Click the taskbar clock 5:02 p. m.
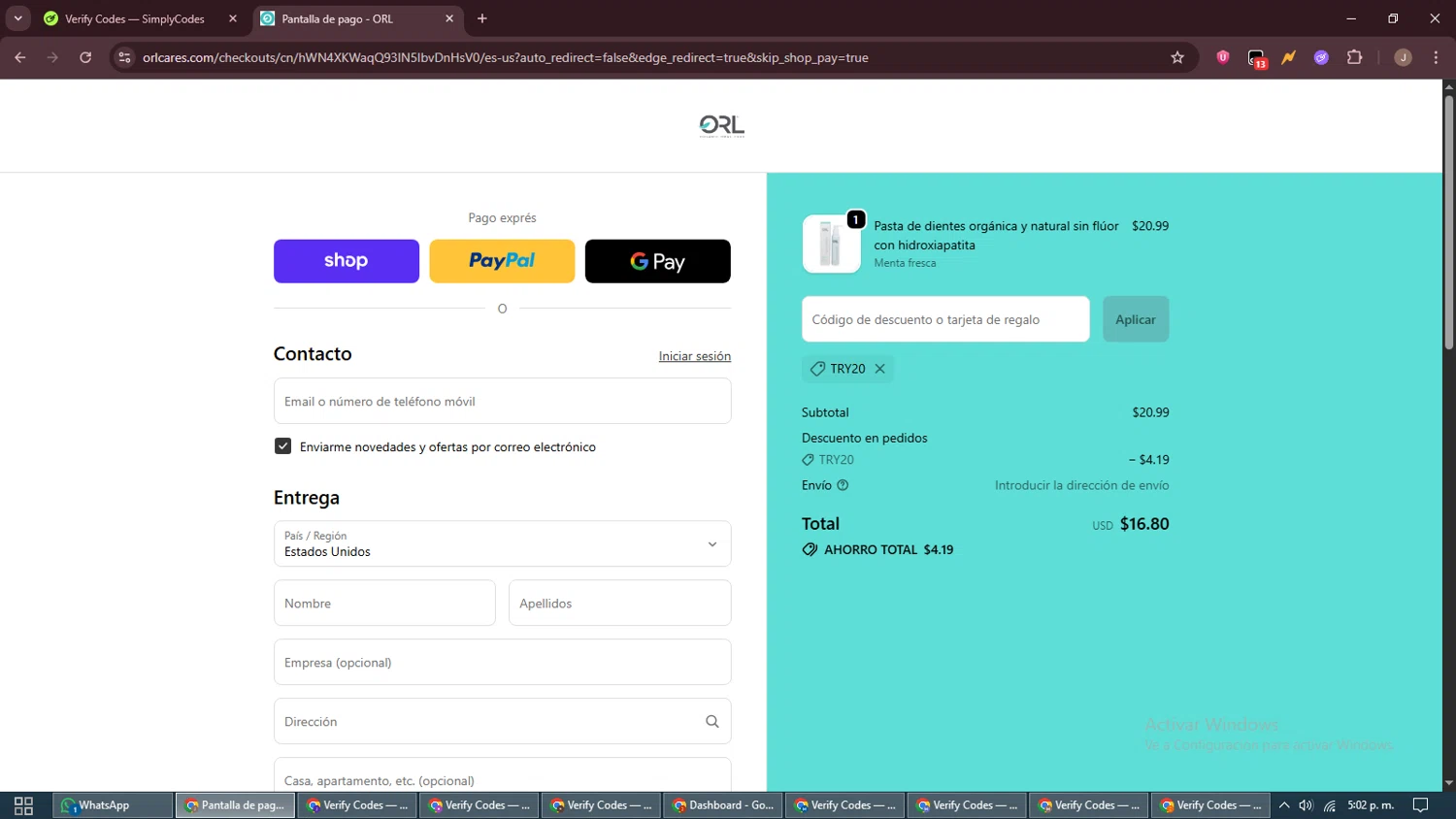 pyautogui.click(x=1371, y=805)
